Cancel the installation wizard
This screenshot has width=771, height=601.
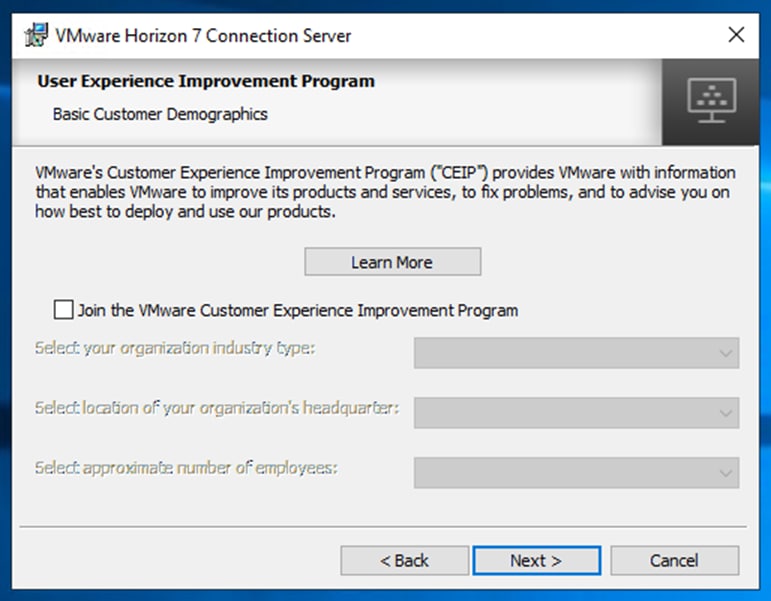(x=674, y=560)
